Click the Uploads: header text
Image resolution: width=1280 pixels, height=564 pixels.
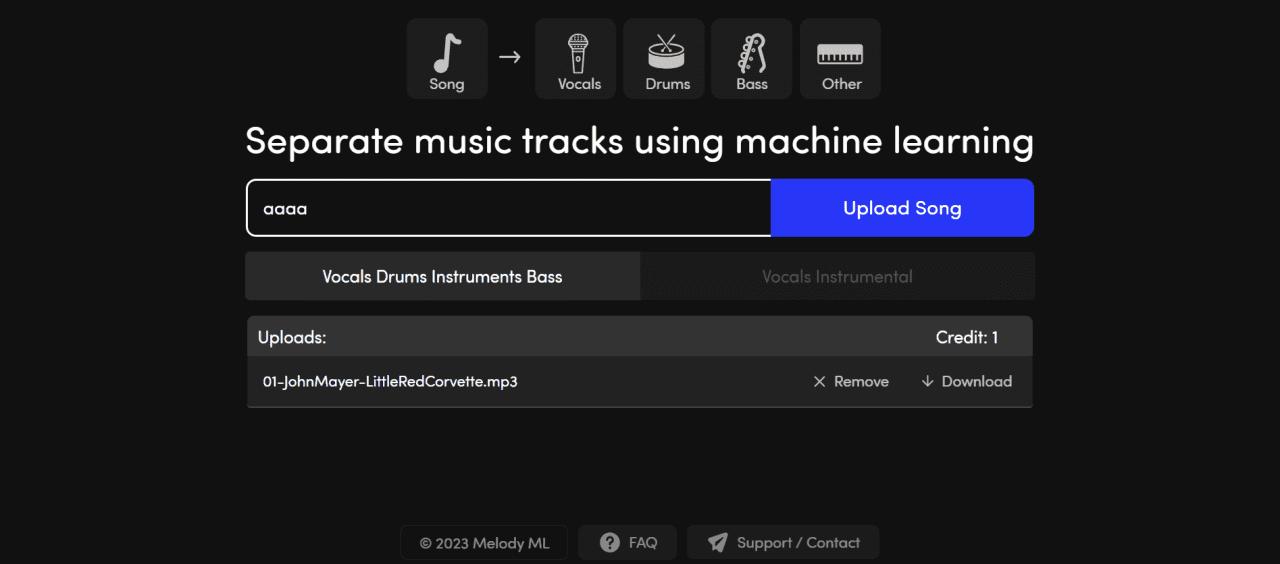click(x=292, y=338)
